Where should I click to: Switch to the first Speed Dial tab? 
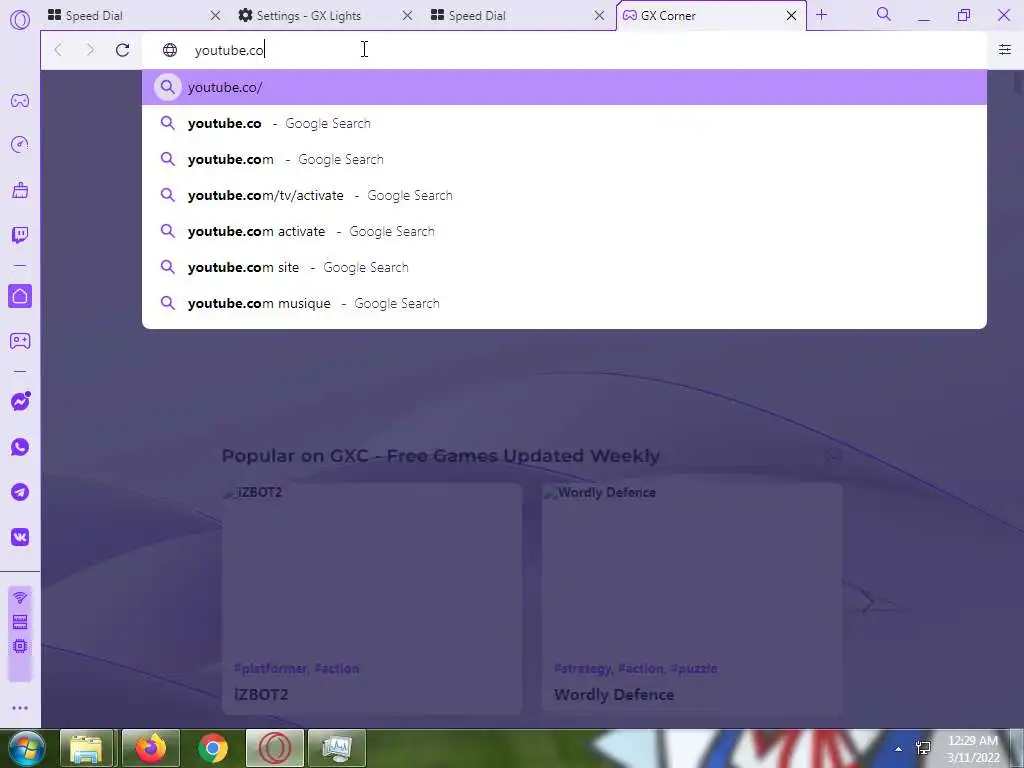point(134,16)
